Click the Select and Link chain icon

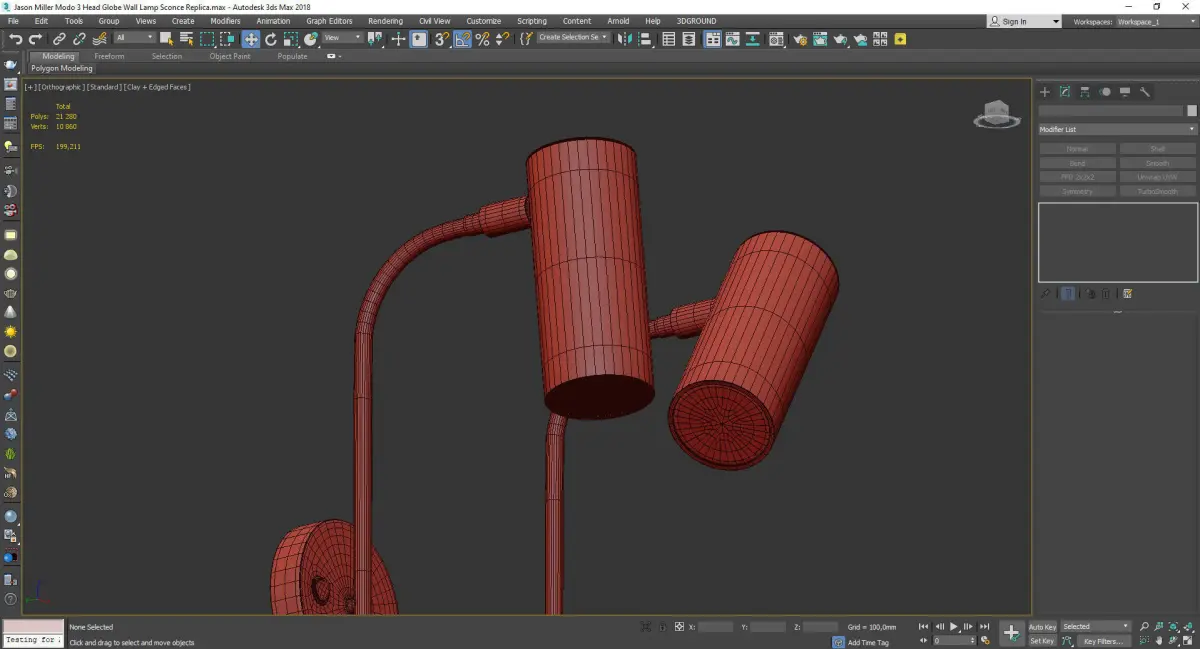(x=59, y=39)
